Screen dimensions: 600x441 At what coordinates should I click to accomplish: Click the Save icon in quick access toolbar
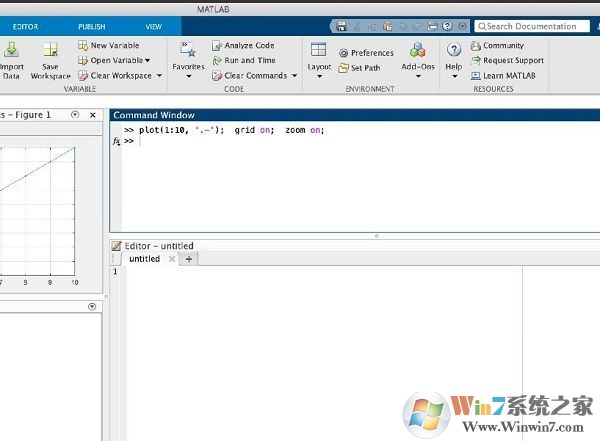[x=341, y=26]
